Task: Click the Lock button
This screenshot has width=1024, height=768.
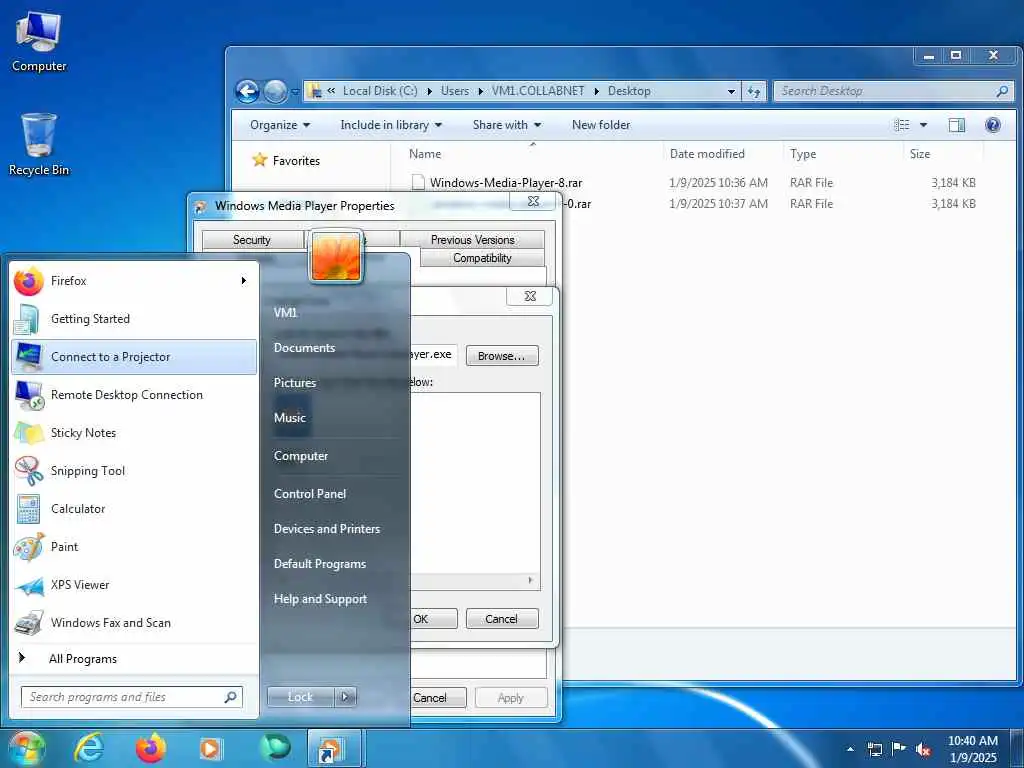Action: tap(300, 697)
